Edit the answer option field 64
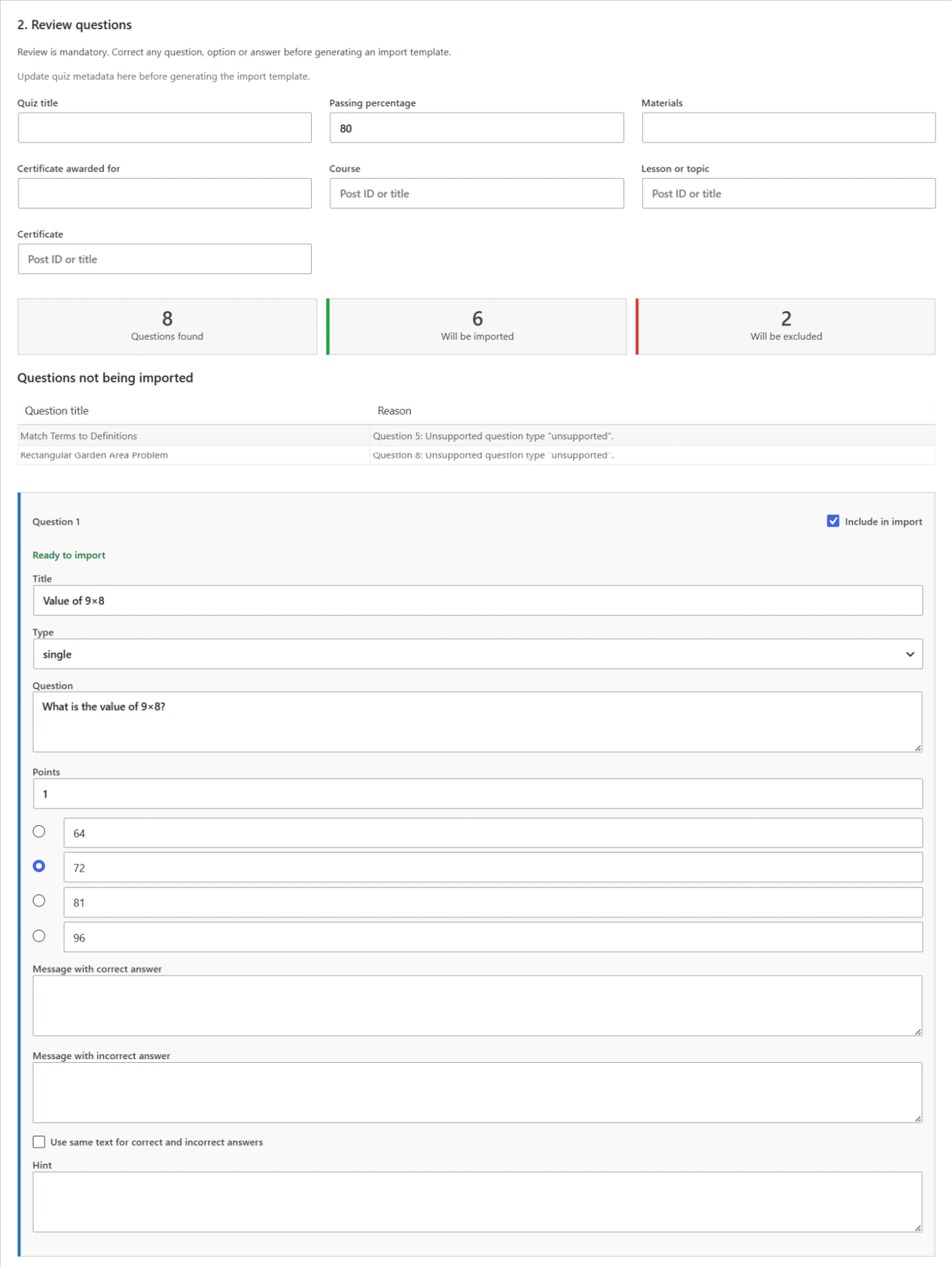This screenshot has width=952, height=1267. 493,833
